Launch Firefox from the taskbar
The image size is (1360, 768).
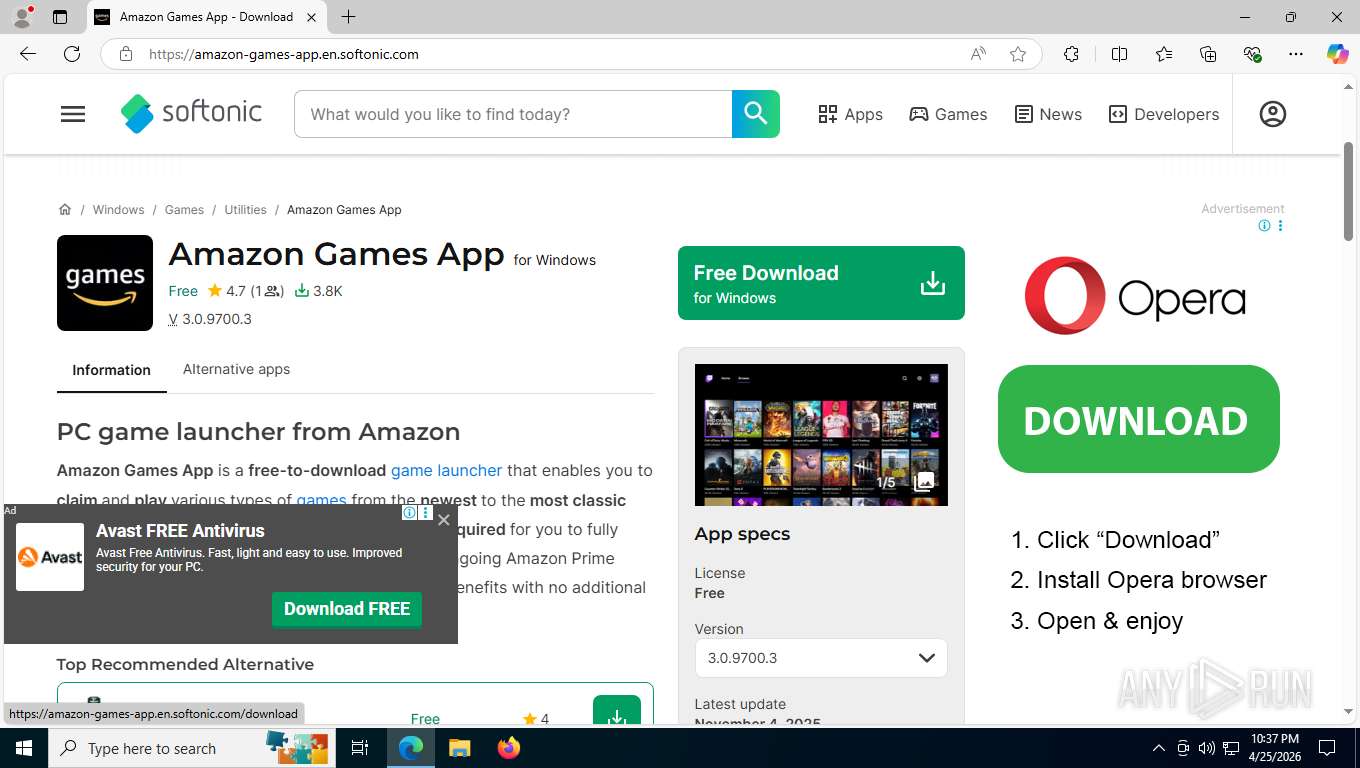pos(509,748)
